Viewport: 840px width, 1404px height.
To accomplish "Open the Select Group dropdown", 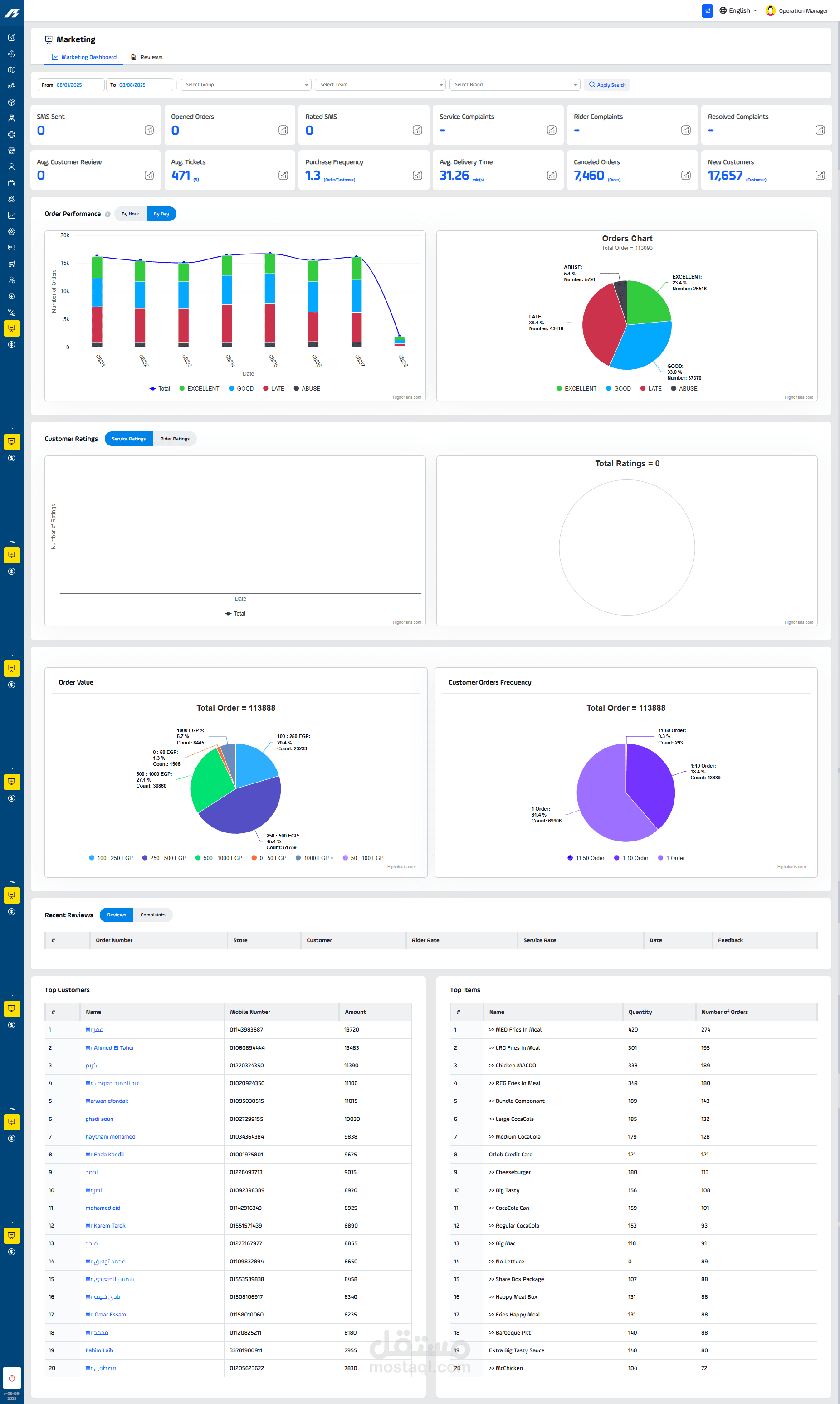I will (x=246, y=85).
